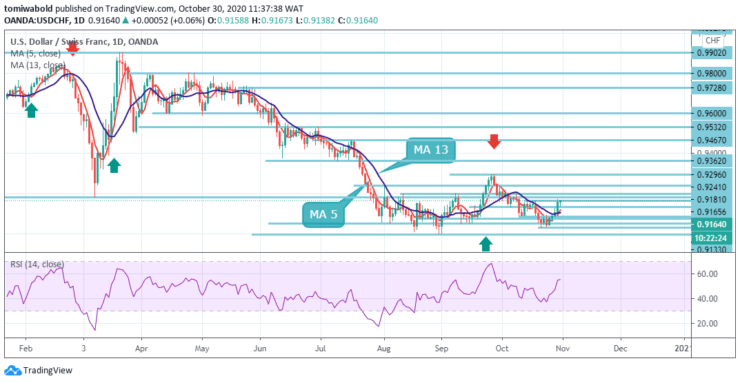This screenshot has width=740, height=383.
Task: Click the CHF currency label on price axis
Action: 712,41
